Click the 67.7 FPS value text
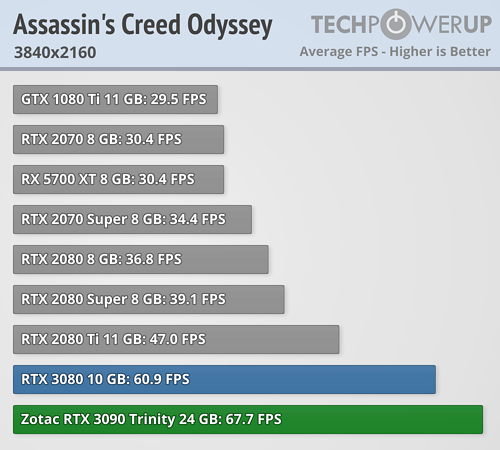This screenshot has width=500, height=450. [253, 419]
